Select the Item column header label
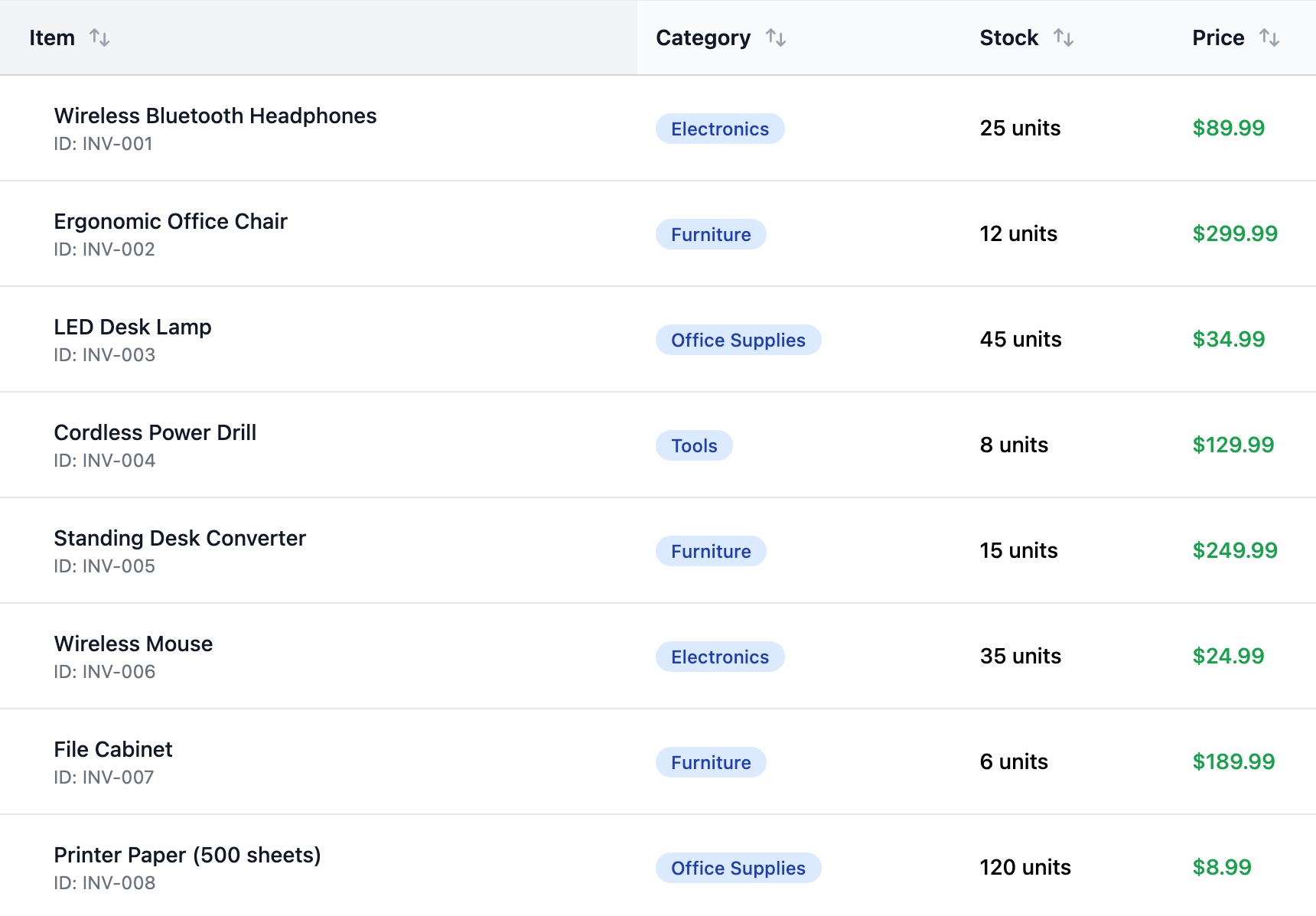The image size is (1316, 916). 52,37
